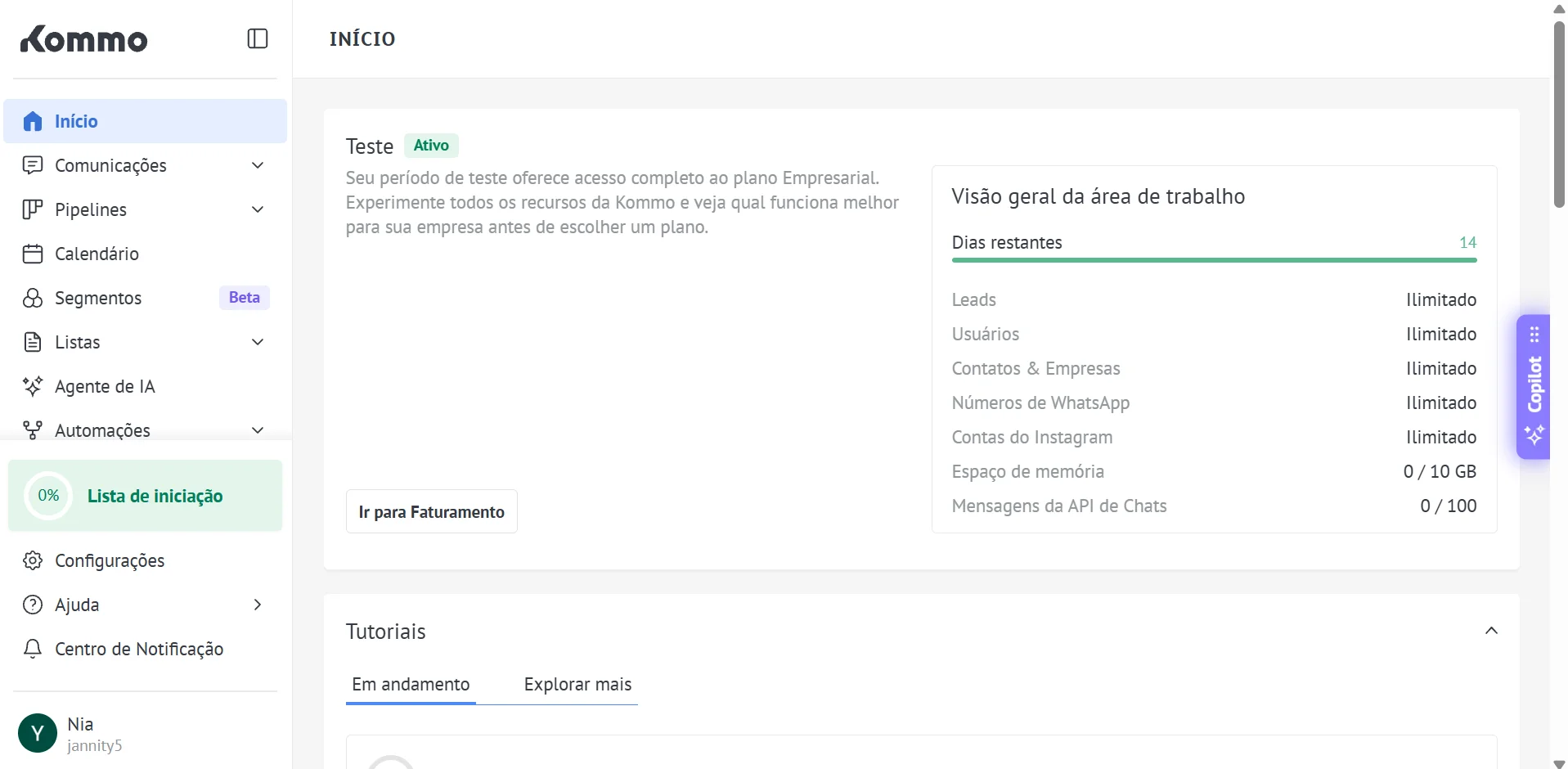1568x769 pixels.
Task: Expand the Automações submenu chevron
Action: click(x=258, y=430)
